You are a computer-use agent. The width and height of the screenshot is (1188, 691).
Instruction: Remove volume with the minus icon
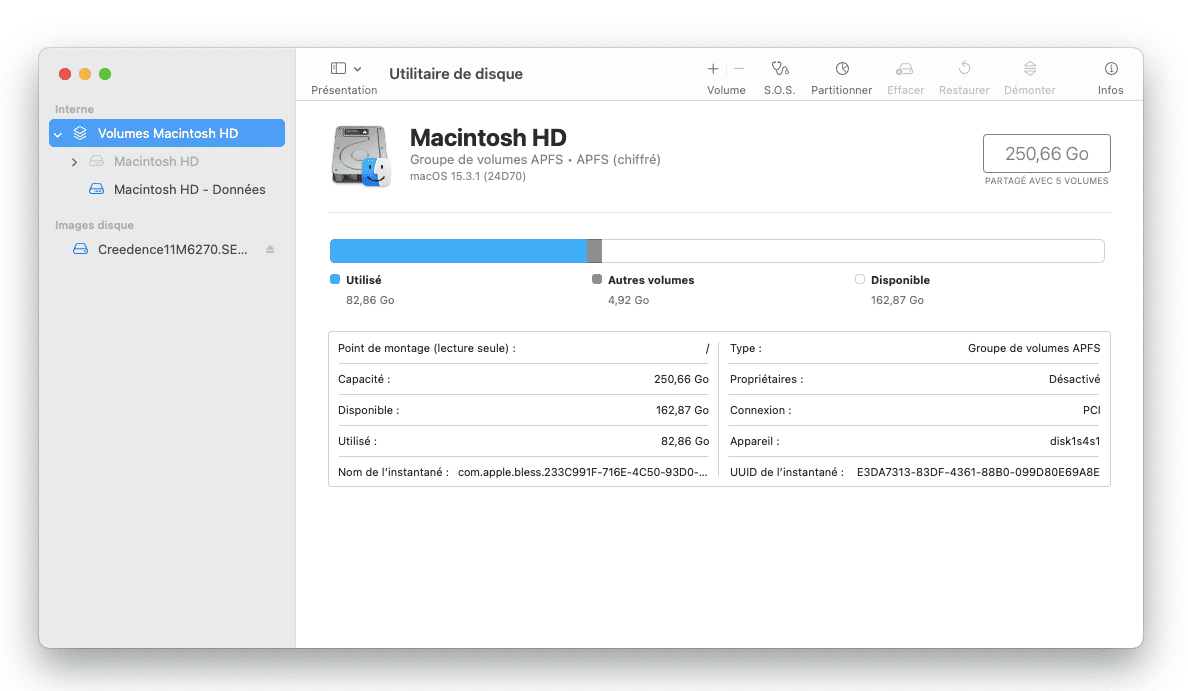coord(739,69)
